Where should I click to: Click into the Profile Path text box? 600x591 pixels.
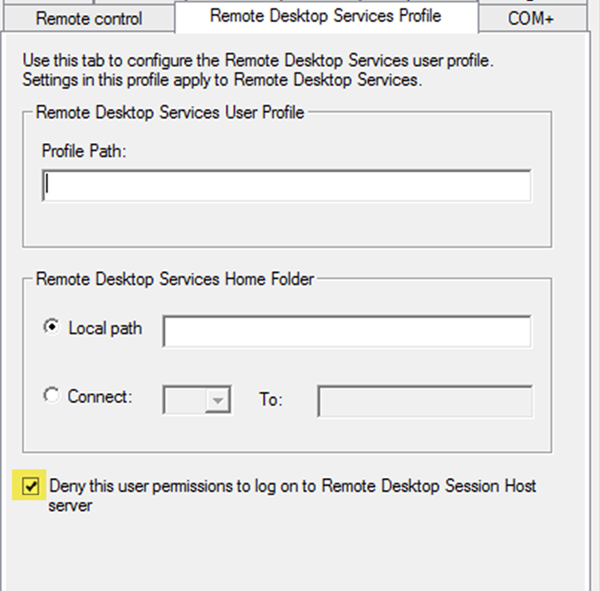(x=287, y=186)
